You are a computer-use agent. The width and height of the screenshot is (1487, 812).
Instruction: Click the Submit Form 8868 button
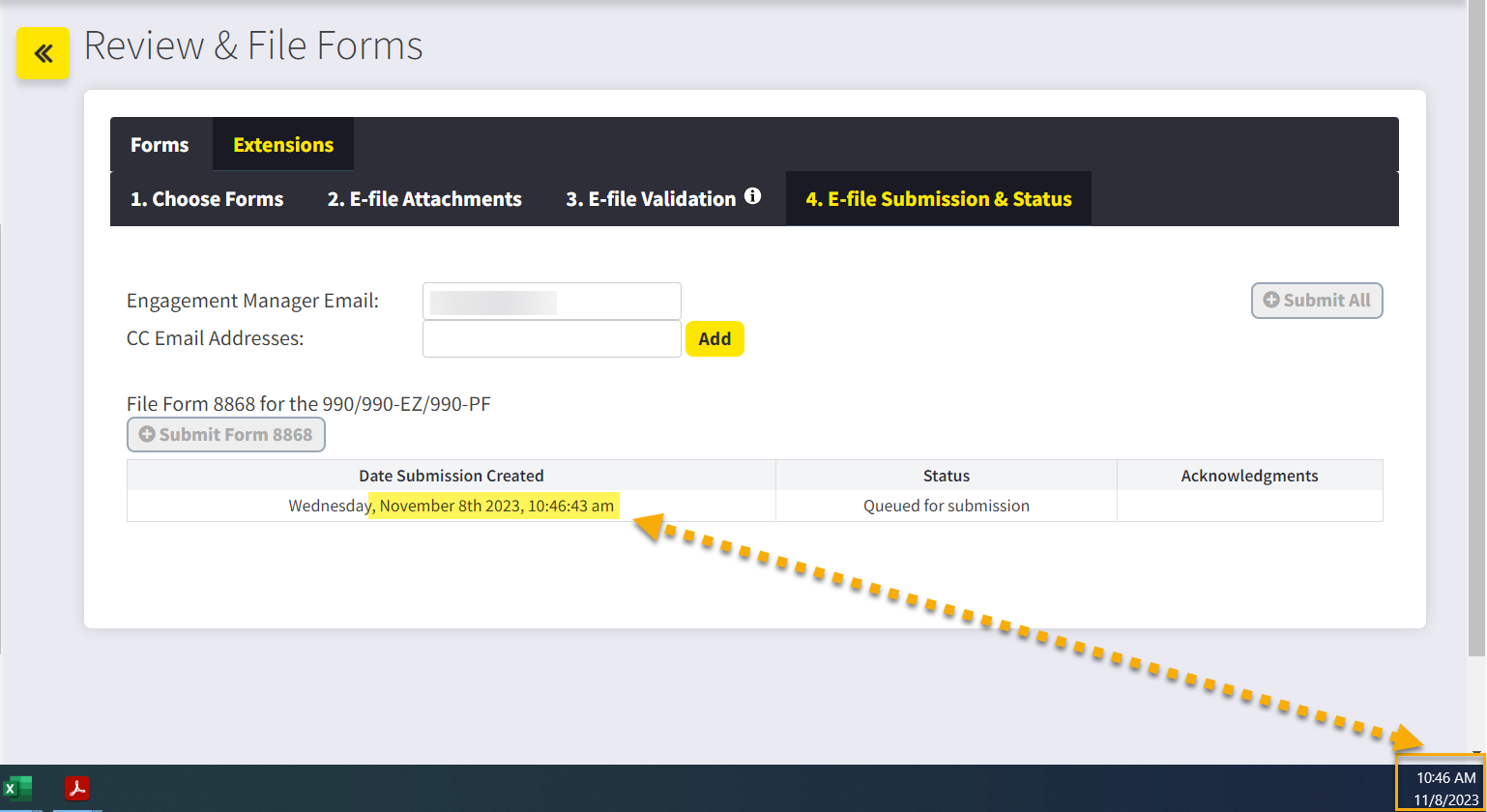[x=226, y=435]
